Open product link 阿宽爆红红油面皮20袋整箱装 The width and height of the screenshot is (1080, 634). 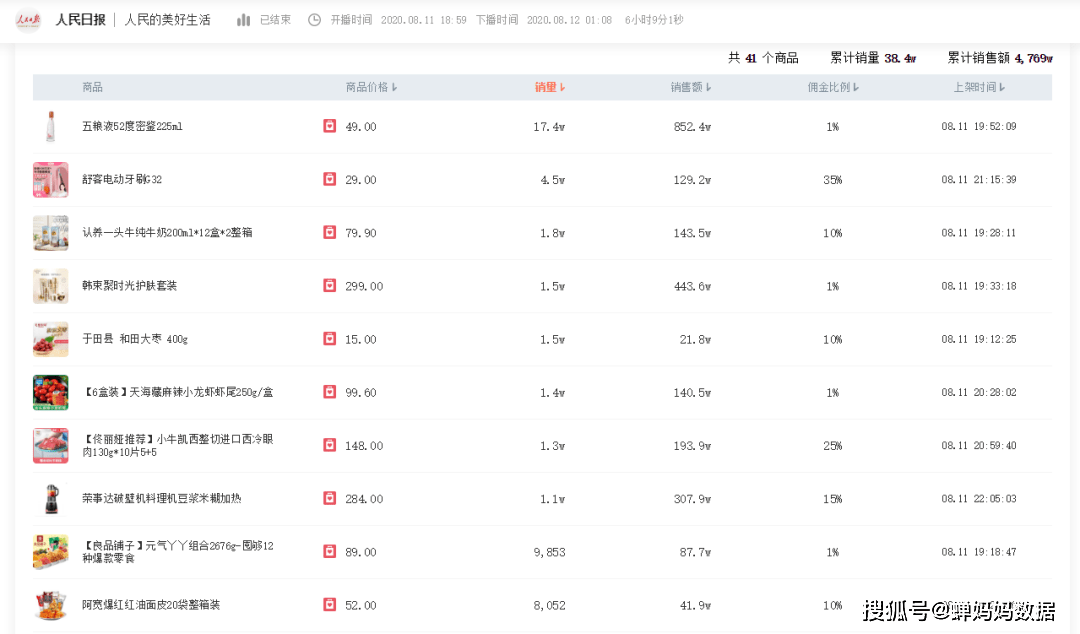coord(151,604)
